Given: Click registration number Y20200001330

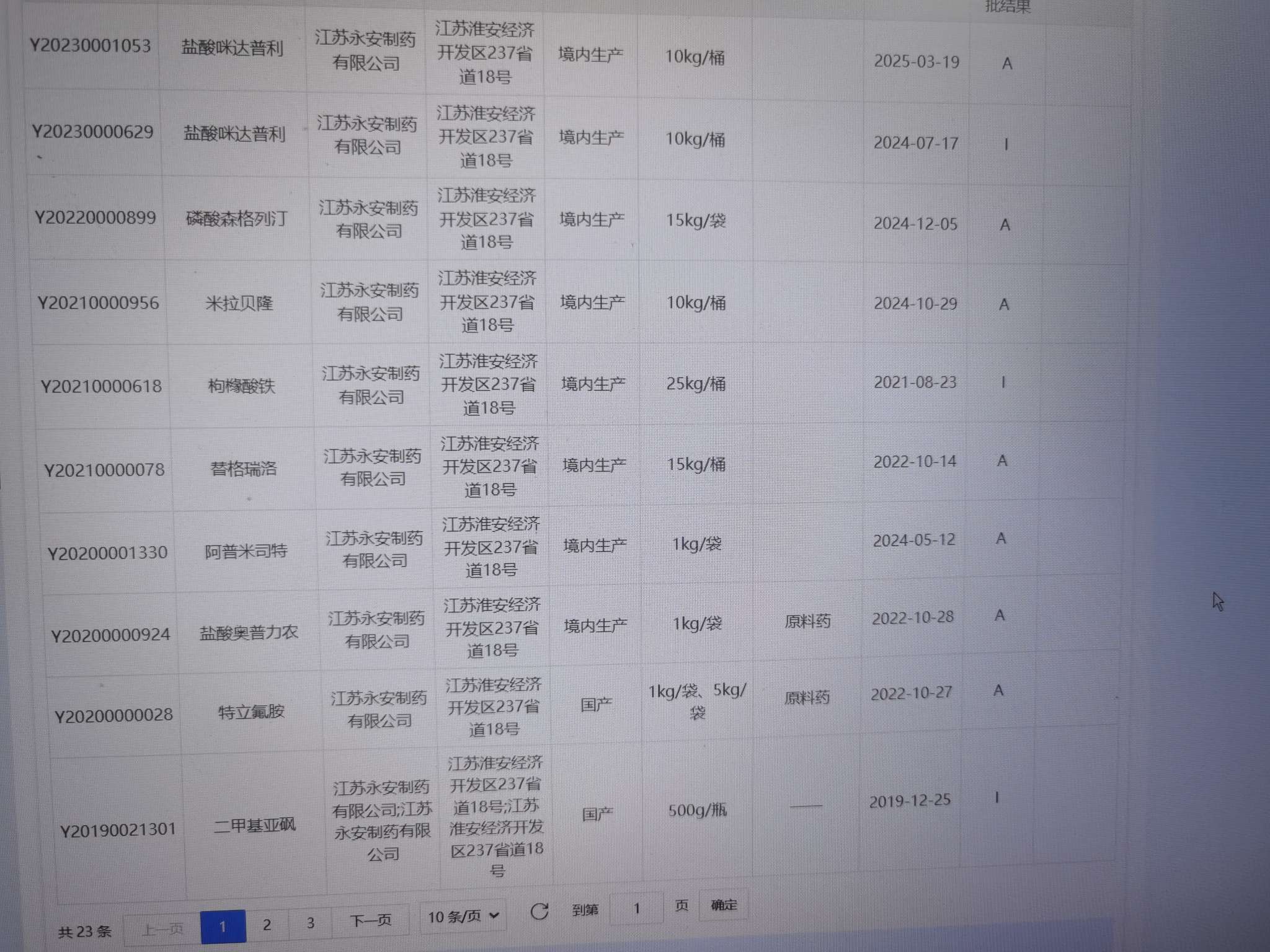Looking at the screenshot, I should tap(108, 552).
